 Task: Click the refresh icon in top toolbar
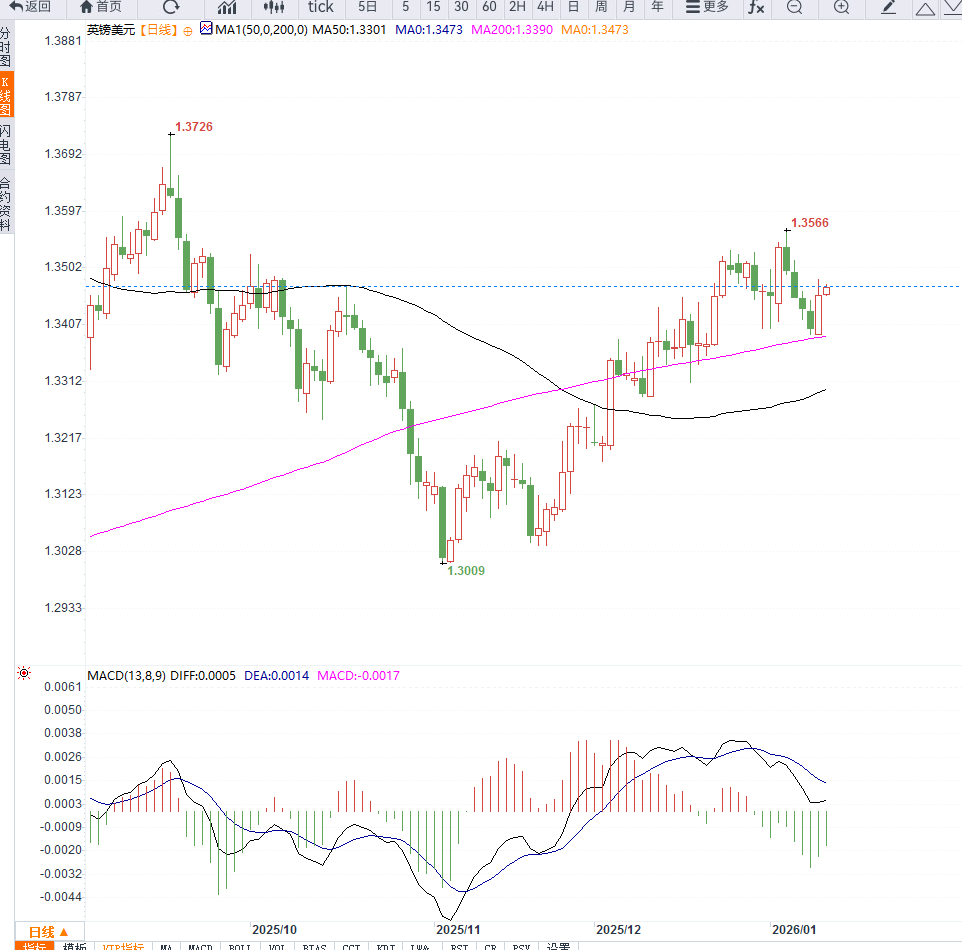(171, 7)
